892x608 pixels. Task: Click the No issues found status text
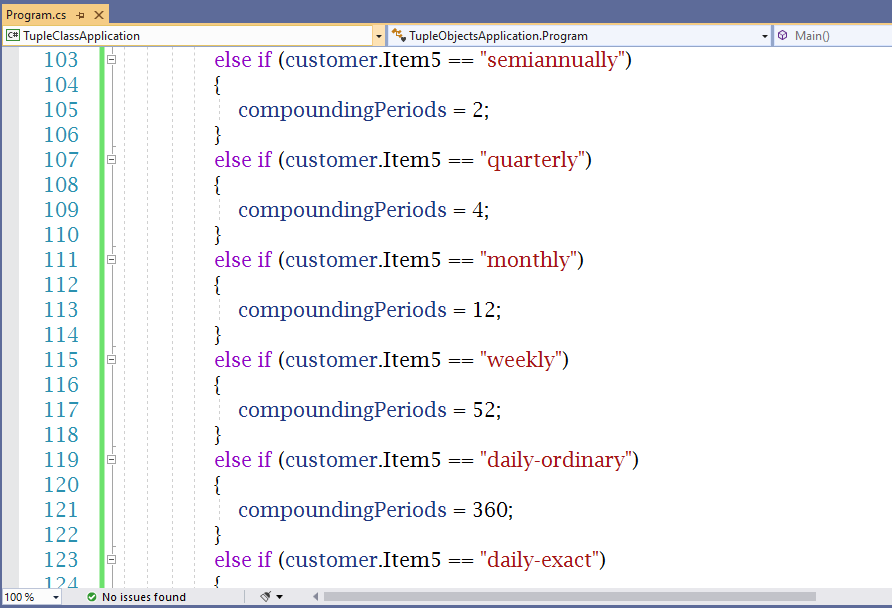[x=143, y=597]
